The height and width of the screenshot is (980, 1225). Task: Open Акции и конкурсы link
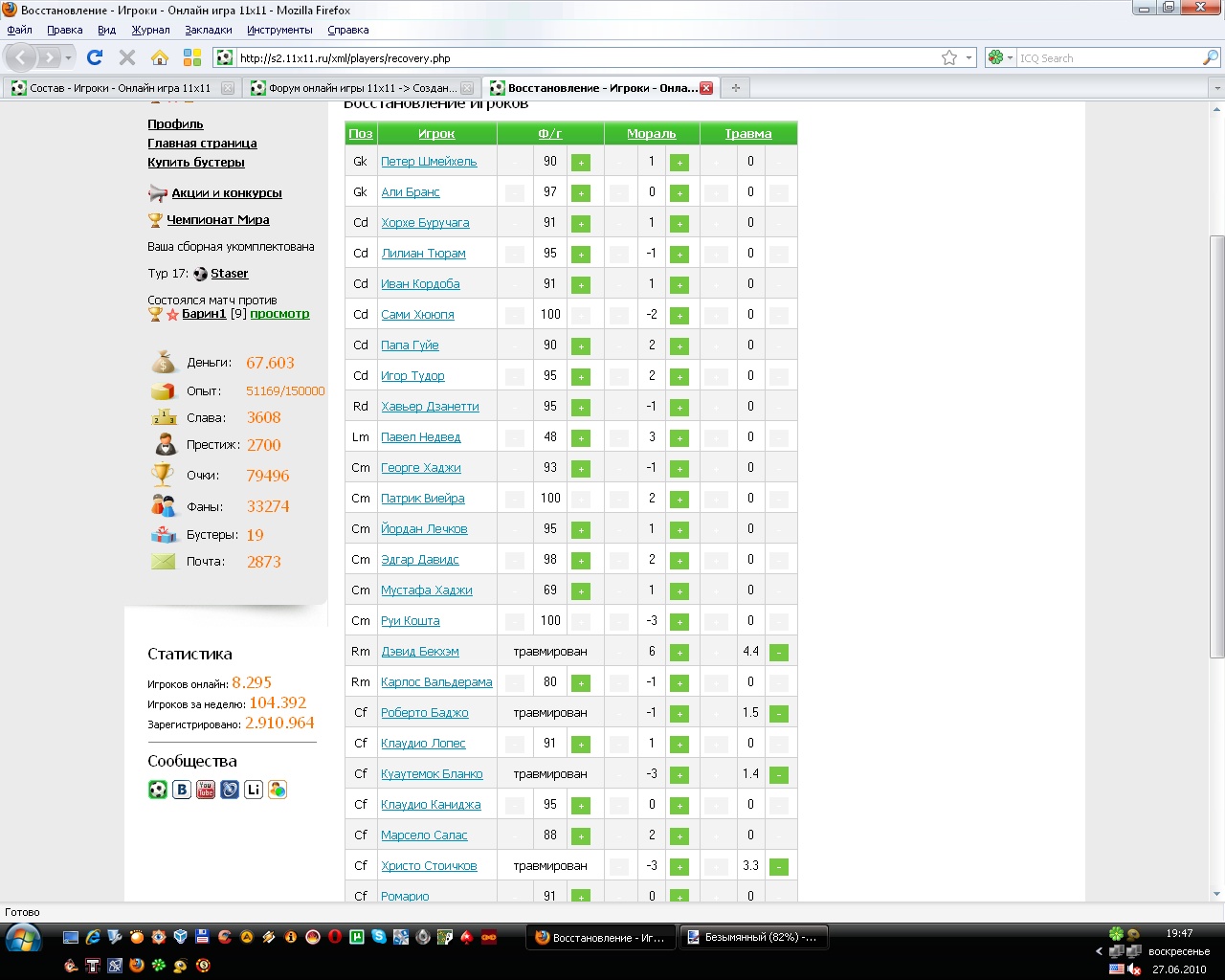[227, 193]
